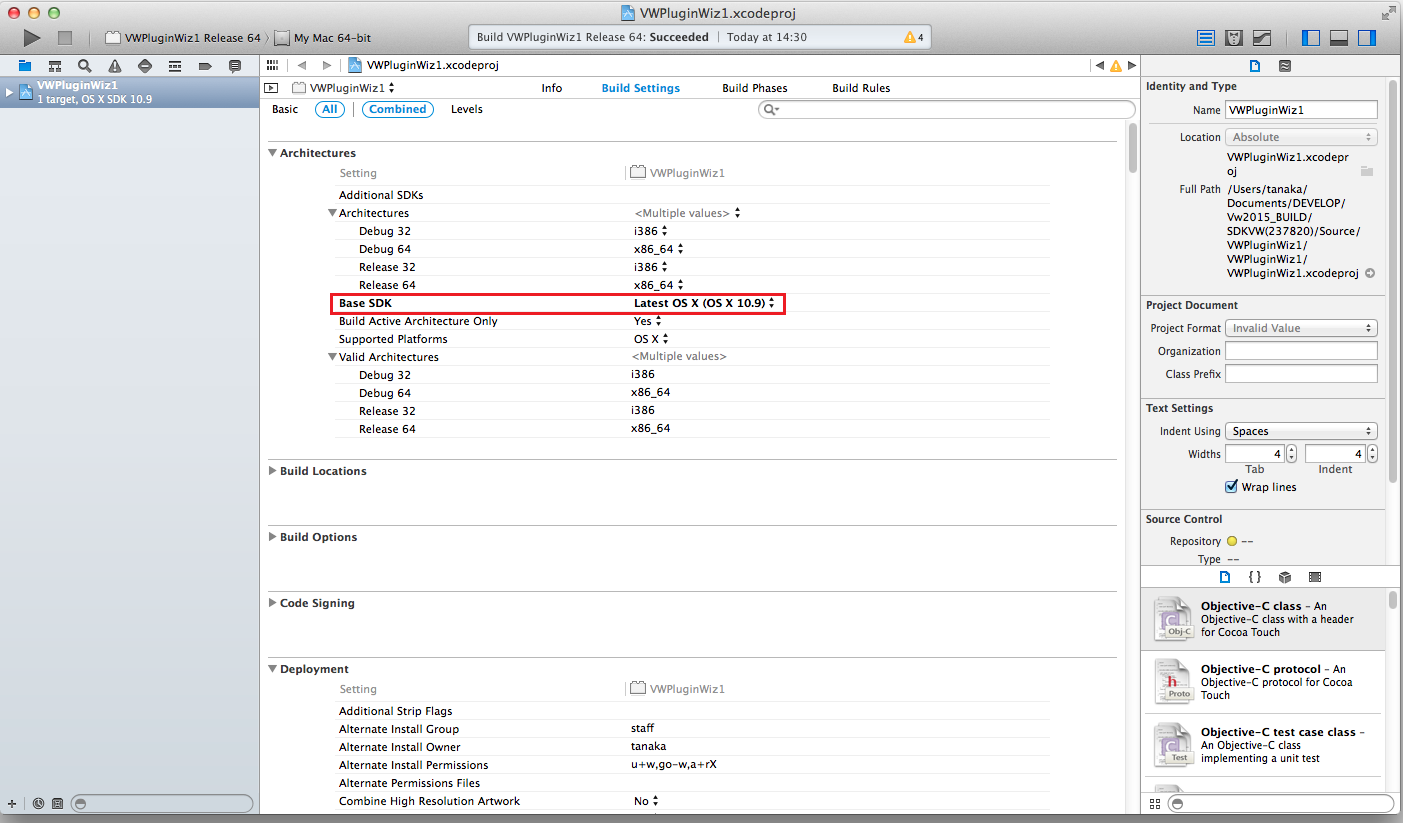The height and width of the screenshot is (823, 1403).
Task: Switch library to icon grid view
Action: pyautogui.click(x=1155, y=803)
